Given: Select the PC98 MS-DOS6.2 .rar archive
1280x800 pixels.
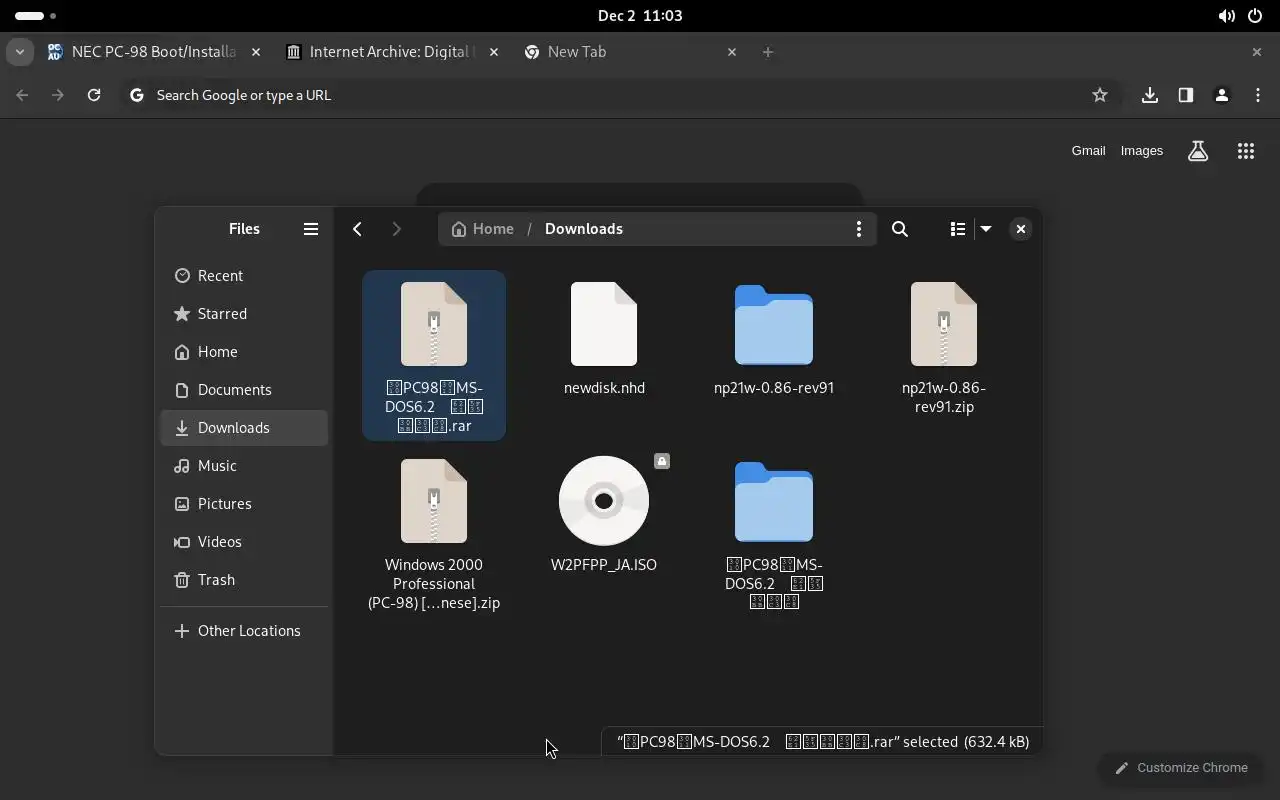Looking at the screenshot, I should tap(434, 355).
